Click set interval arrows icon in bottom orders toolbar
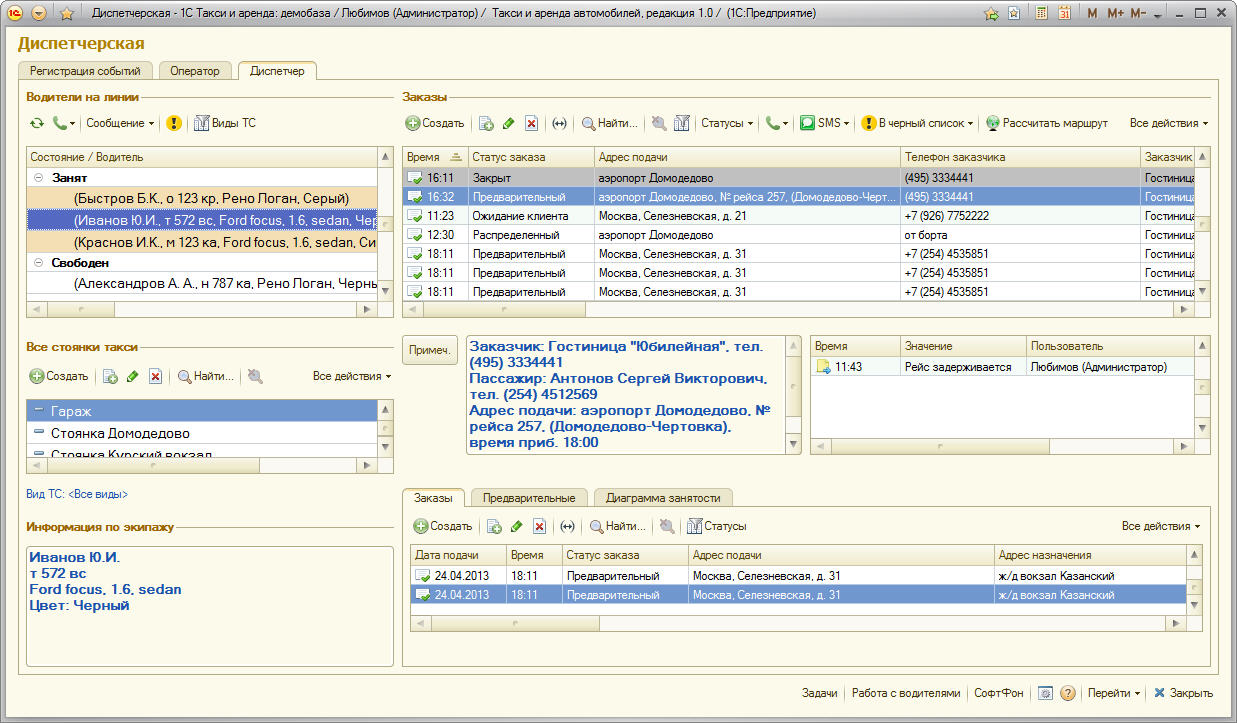Viewport: 1237px width, 723px height. click(x=567, y=526)
